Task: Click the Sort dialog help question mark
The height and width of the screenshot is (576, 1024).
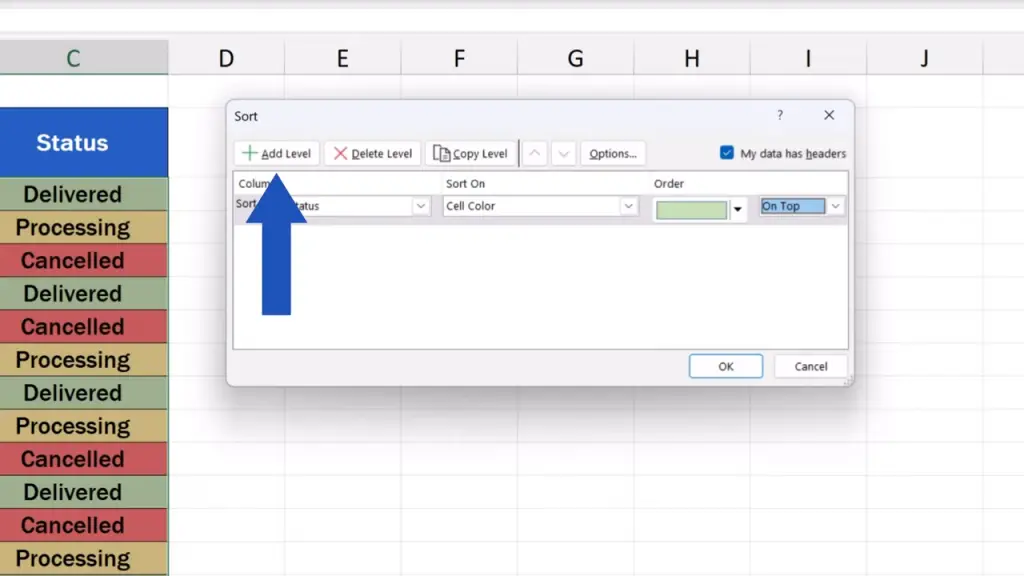Action: coord(780,116)
